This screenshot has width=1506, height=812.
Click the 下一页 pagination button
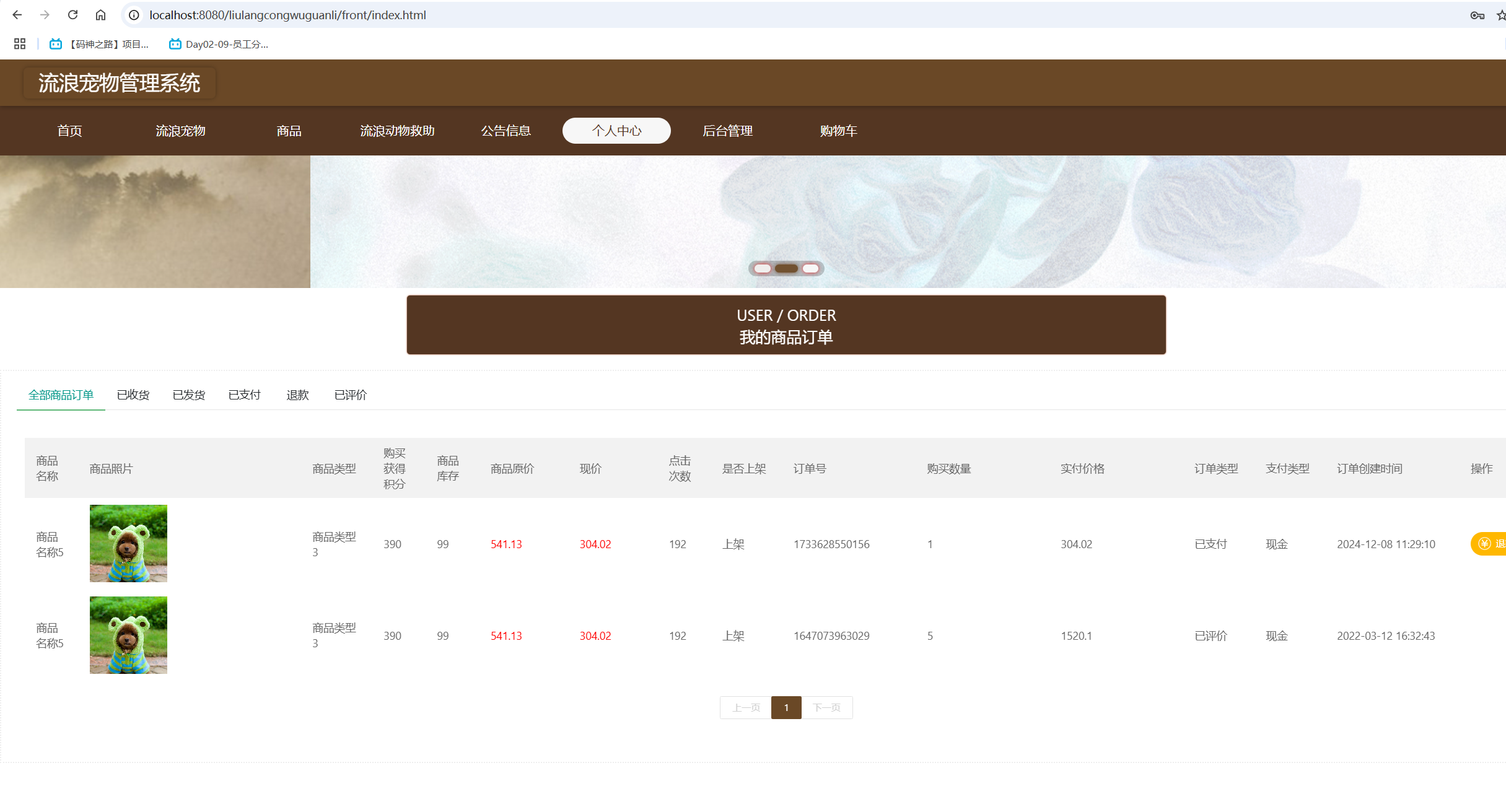point(826,707)
